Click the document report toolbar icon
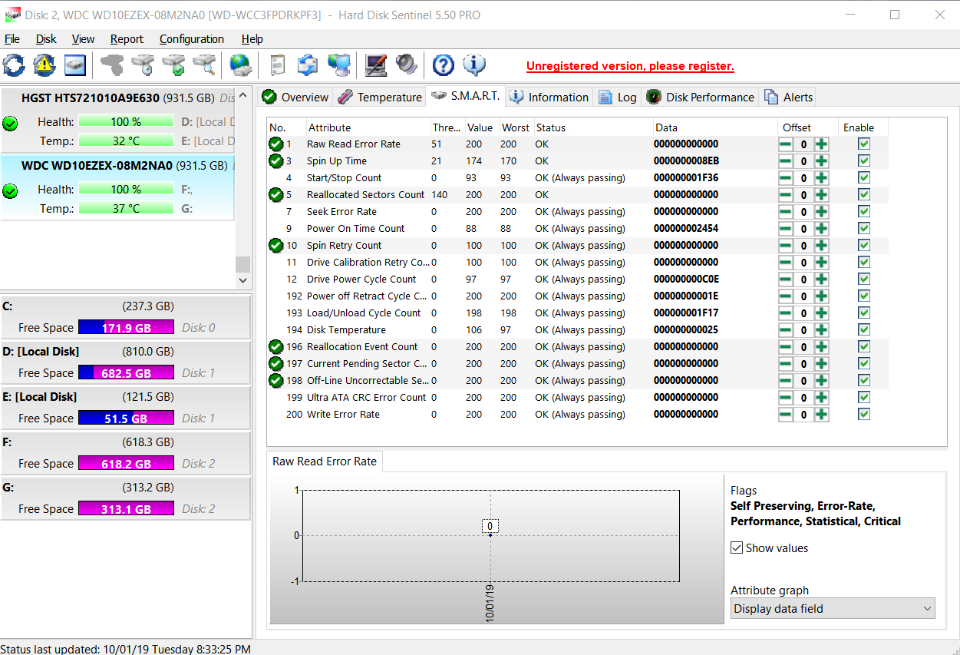 pos(278,66)
